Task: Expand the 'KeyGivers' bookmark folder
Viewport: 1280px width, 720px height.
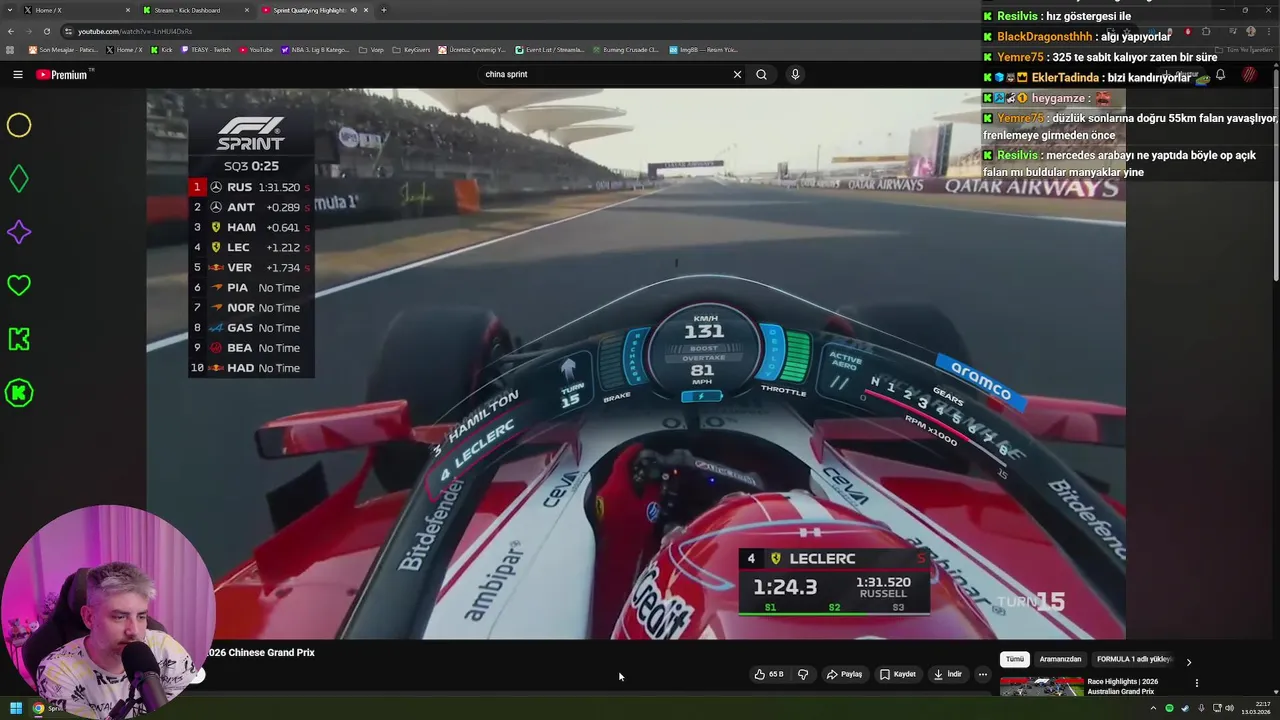Action: pos(411,50)
